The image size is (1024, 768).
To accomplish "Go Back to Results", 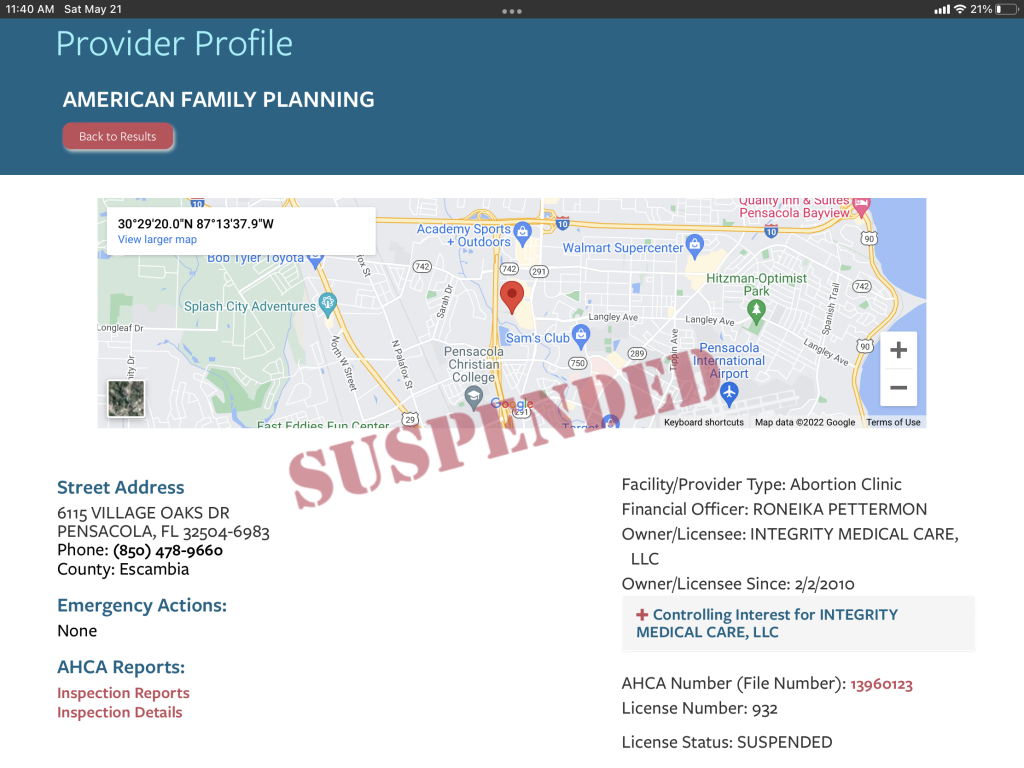I will click(118, 136).
